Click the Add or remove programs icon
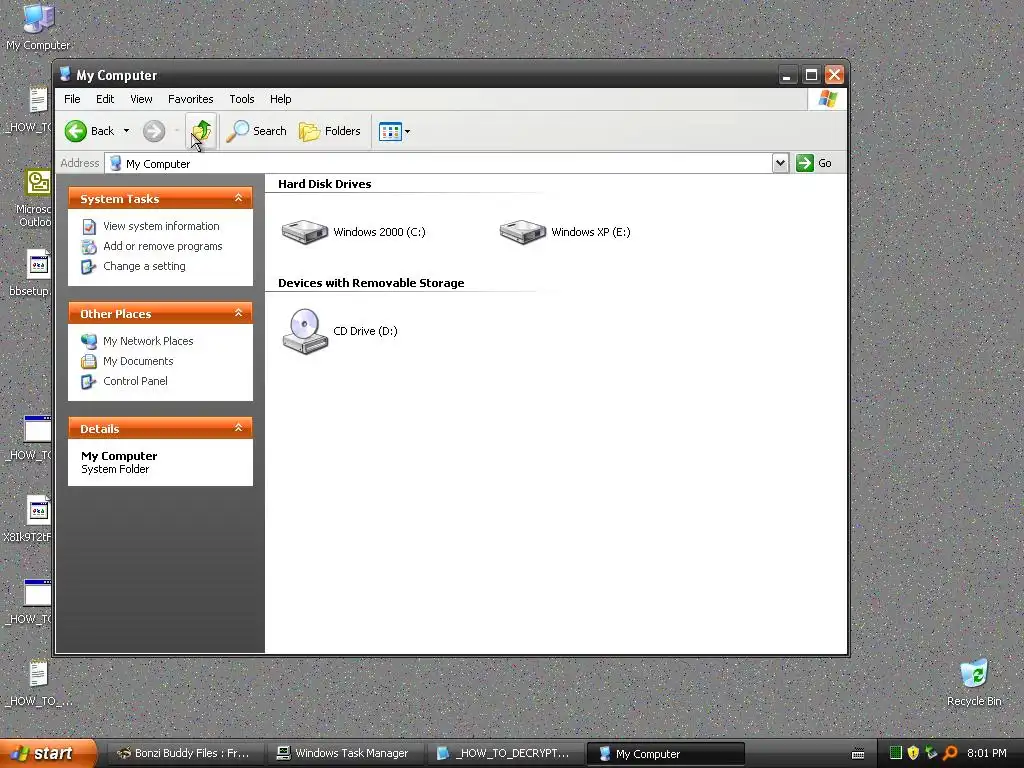Image resolution: width=1024 pixels, height=768 pixels. click(x=89, y=247)
